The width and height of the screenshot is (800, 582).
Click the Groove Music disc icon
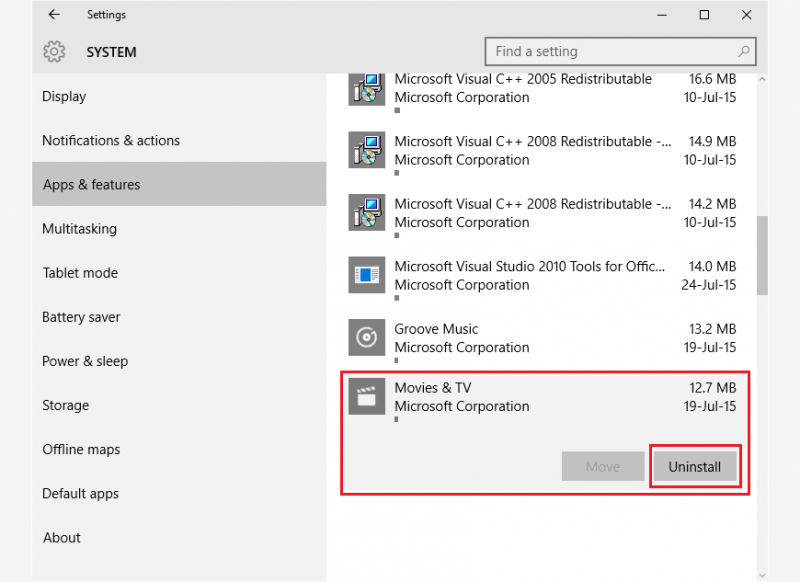367,338
